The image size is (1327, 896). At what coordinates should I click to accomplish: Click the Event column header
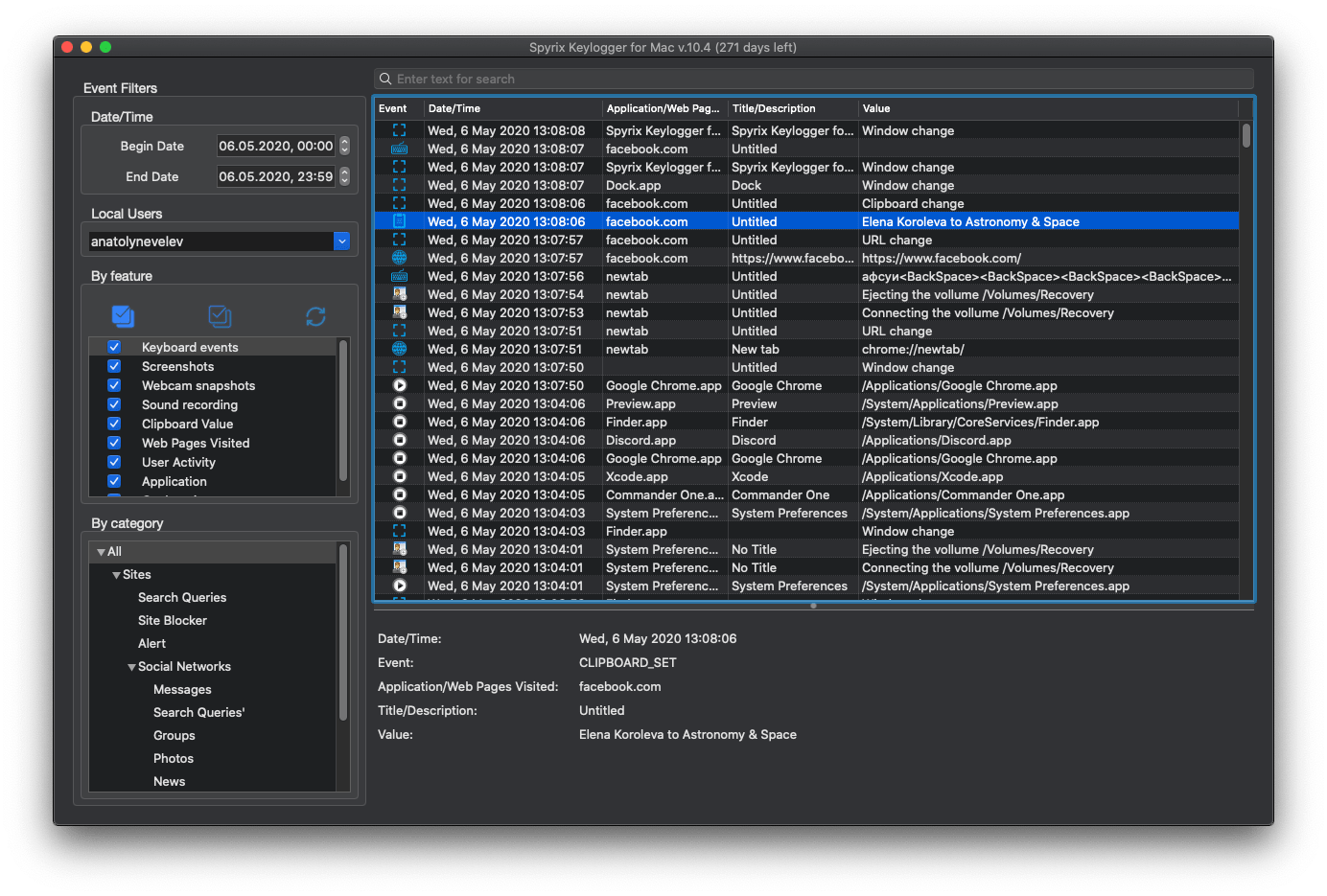(x=399, y=108)
